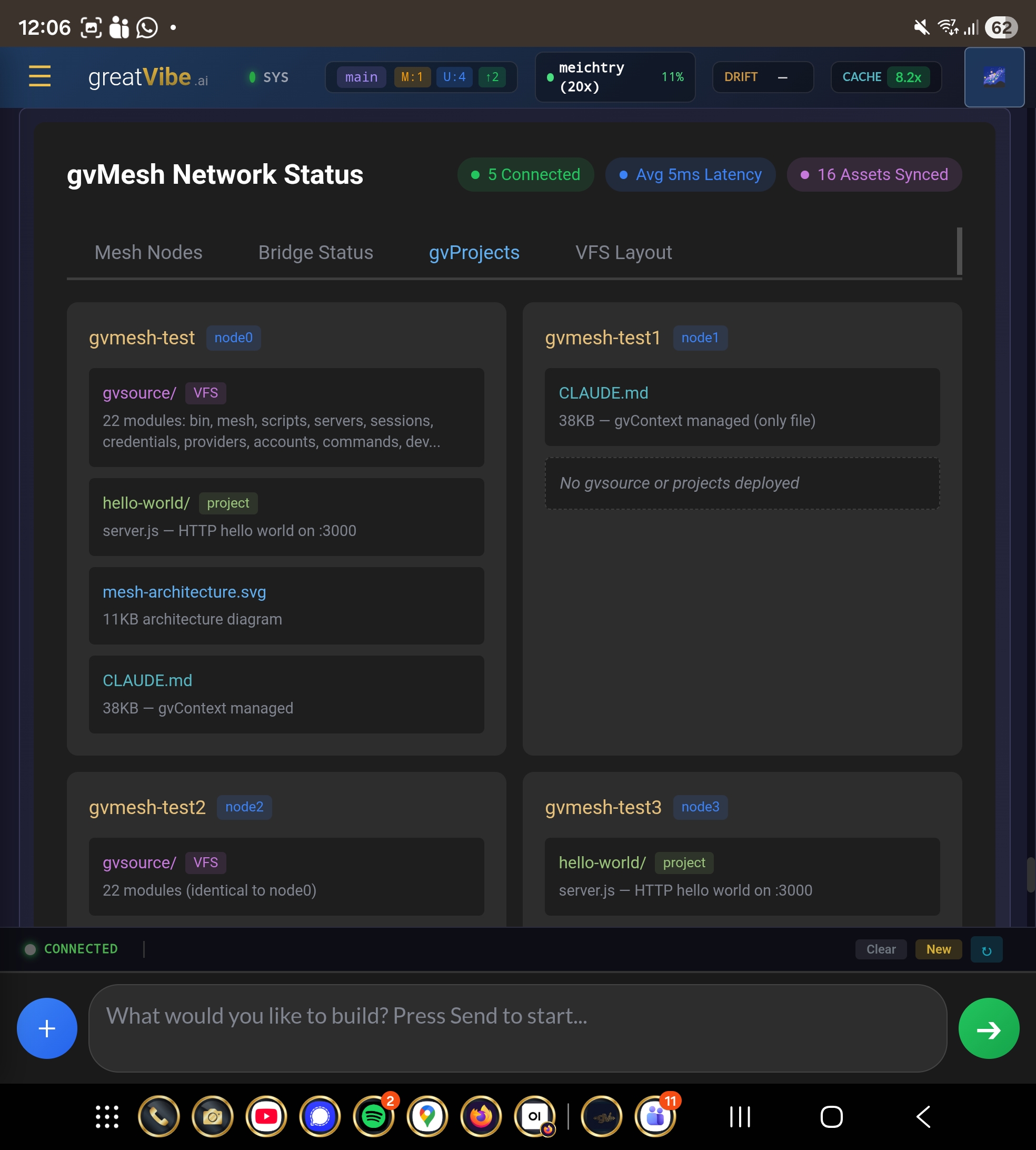The height and width of the screenshot is (1150, 1036).
Task: Switch to the Mesh Nodes tab
Action: tap(148, 252)
